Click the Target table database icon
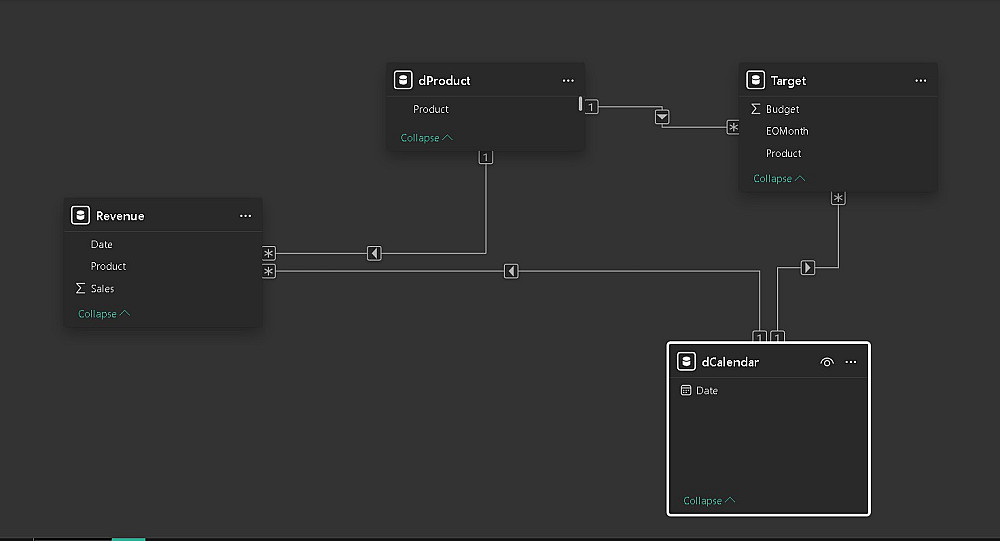This screenshot has height=541, width=1000. [x=756, y=80]
